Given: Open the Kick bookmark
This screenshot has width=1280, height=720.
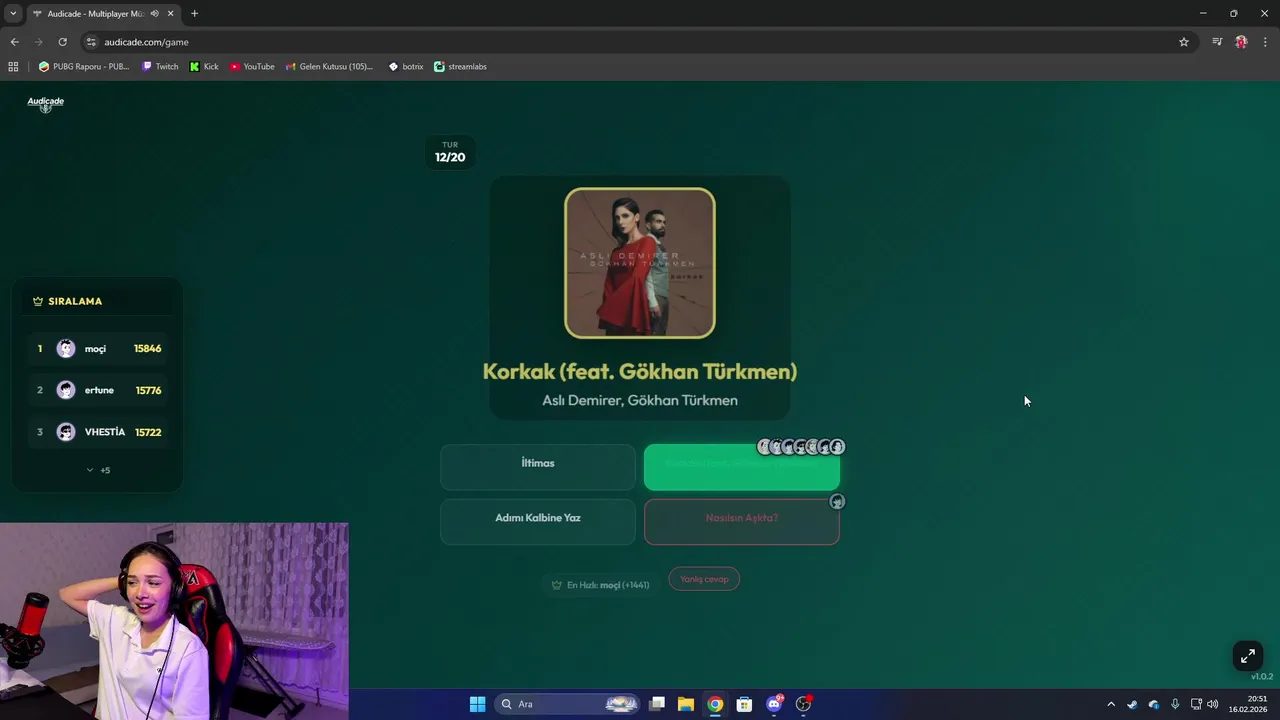Looking at the screenshot, I should click(x=204, y=67).
